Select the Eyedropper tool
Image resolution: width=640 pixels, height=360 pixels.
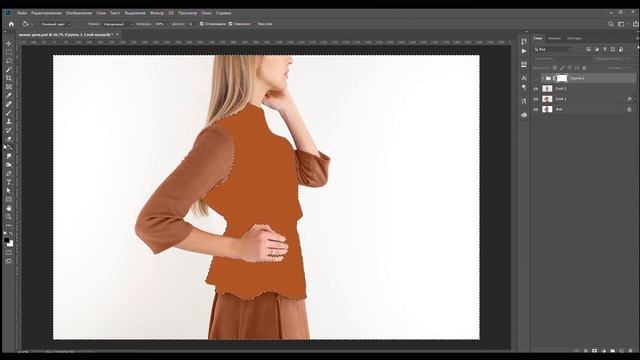[x=9, y=96]
